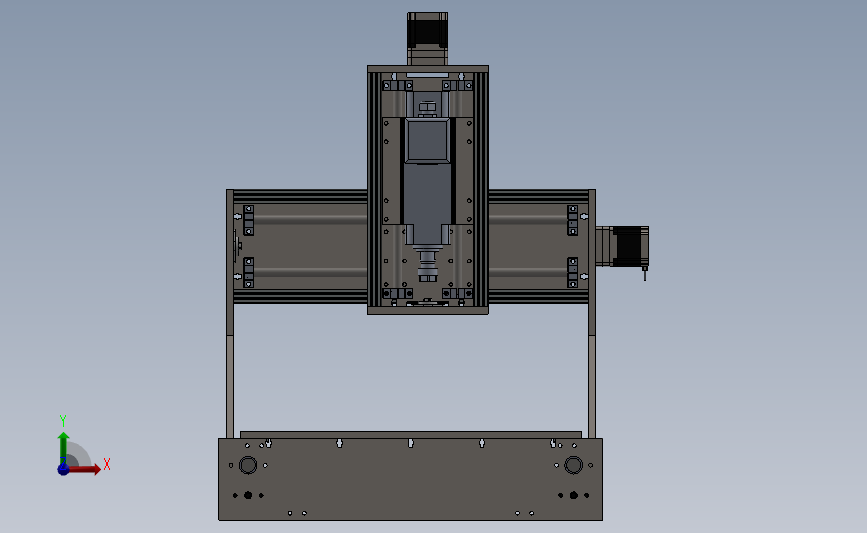Pick the front base plate of the machine
867x533 pixels.
point(410,479)
